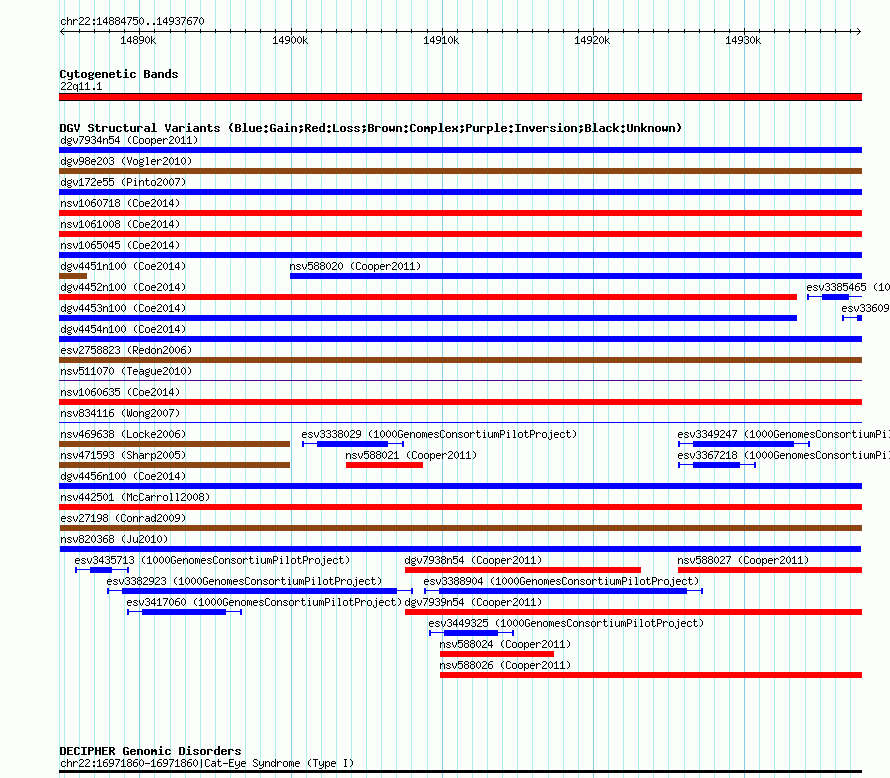Click the 14910k ruler position label
This screenshot has height=778, width=890.
pyautogui.click(x=441, y=40)
